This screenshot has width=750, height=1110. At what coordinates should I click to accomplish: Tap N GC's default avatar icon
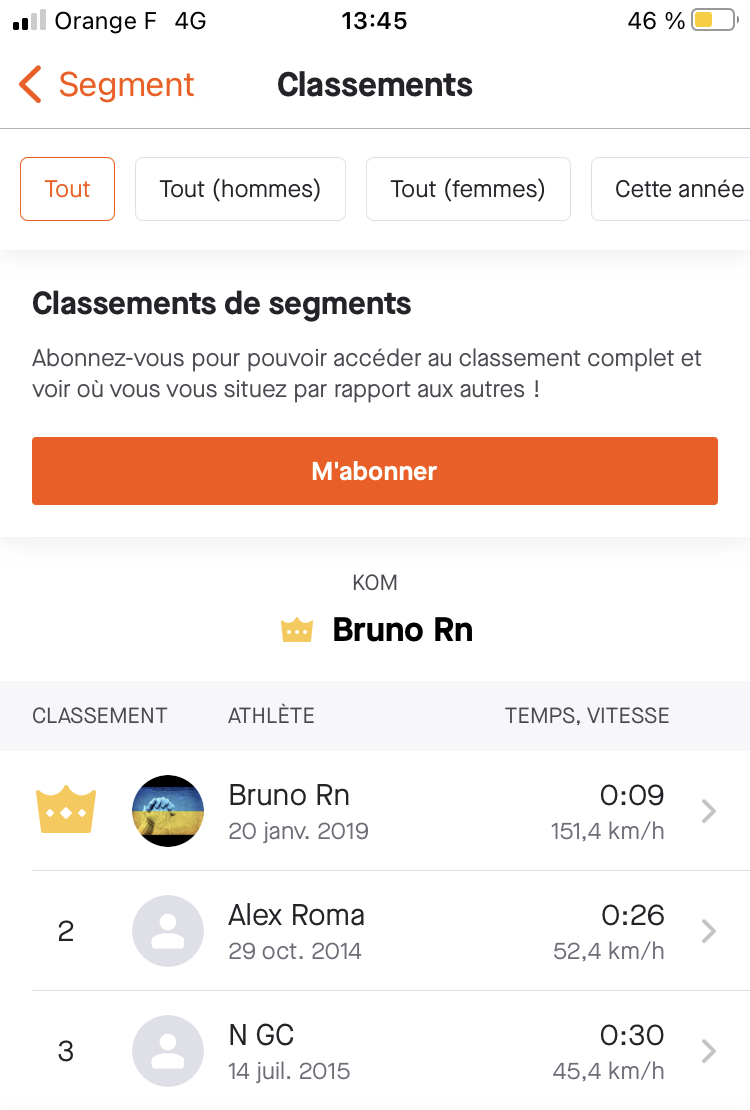[168, 1051]
